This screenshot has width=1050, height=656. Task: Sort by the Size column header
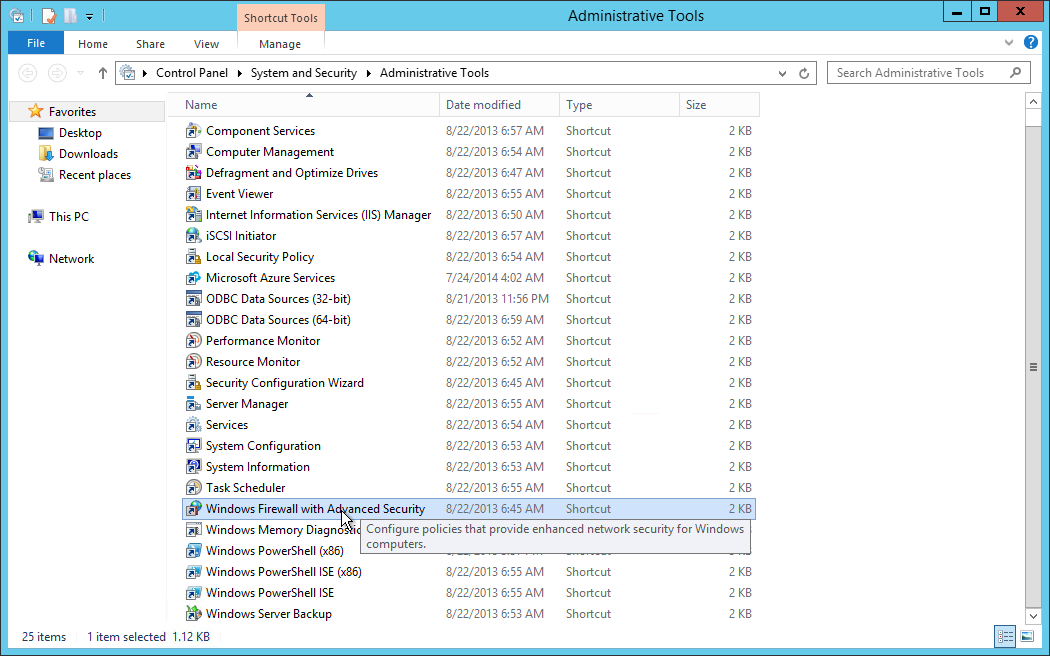click(719, 105)
